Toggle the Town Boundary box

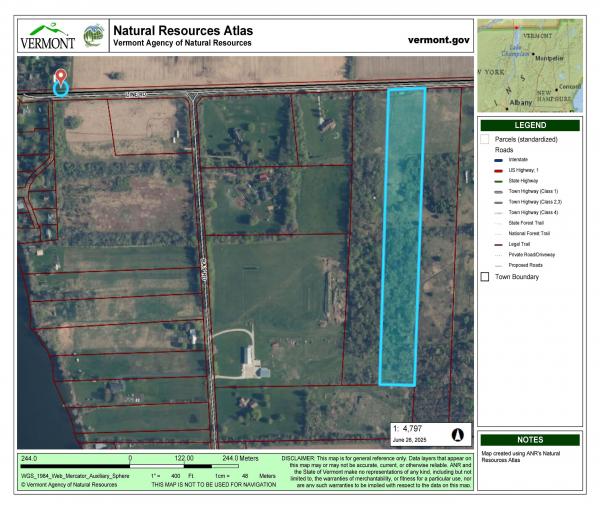[x=486, y=276]
